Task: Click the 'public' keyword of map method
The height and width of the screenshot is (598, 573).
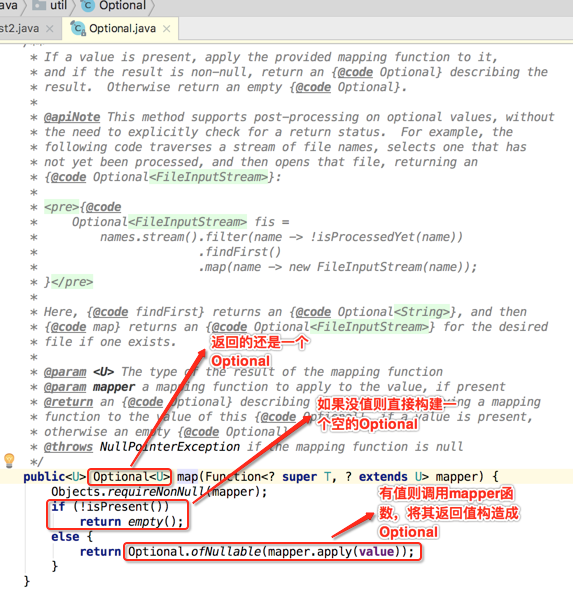Action: pyautogui.click(x=44, y=476)
